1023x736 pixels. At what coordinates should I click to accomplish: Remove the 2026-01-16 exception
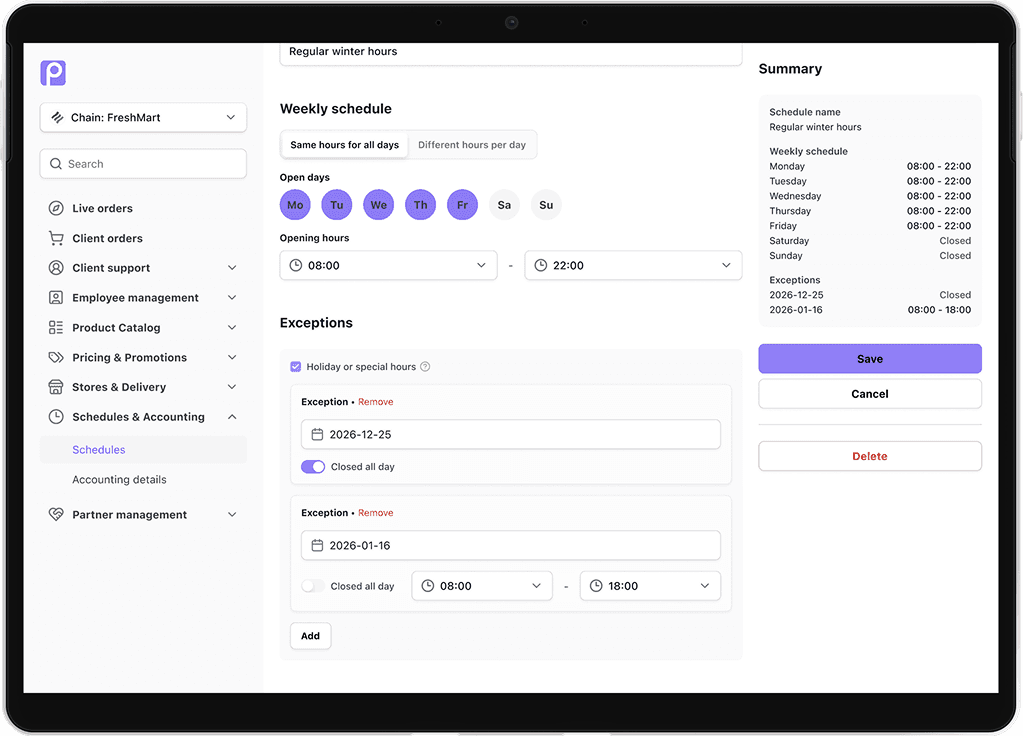(376, 513)
